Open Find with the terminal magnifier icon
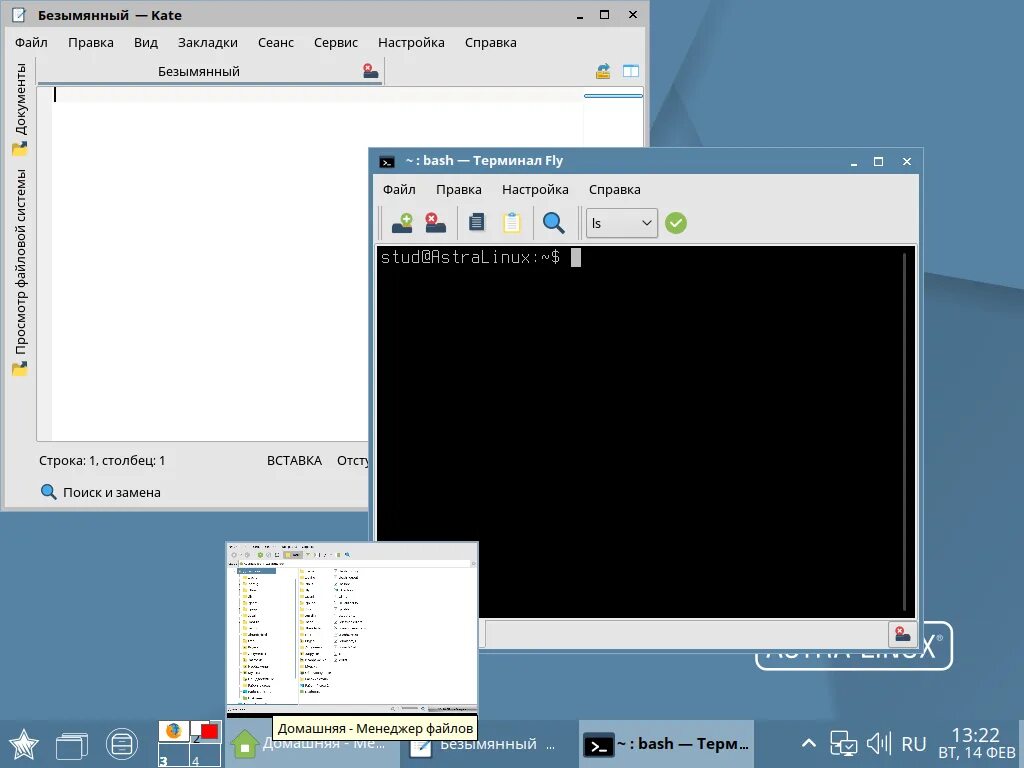 tap(553, 223)
